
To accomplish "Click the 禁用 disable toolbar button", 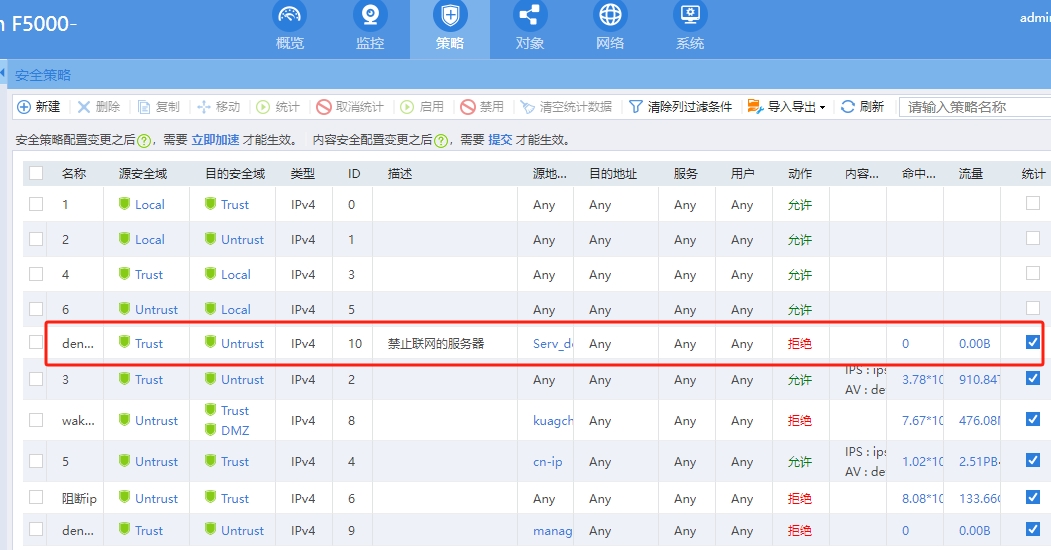I will coord(483,107).
